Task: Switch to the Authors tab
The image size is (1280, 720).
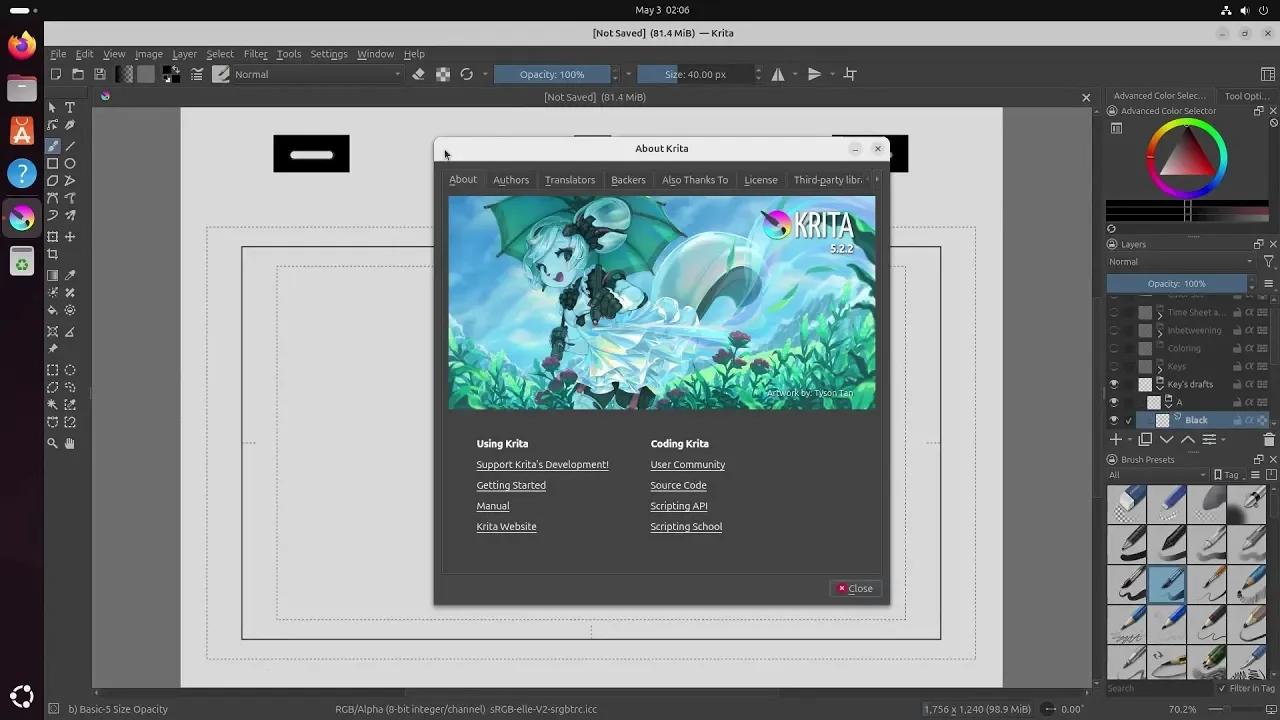Action: (x=510, y=180)
